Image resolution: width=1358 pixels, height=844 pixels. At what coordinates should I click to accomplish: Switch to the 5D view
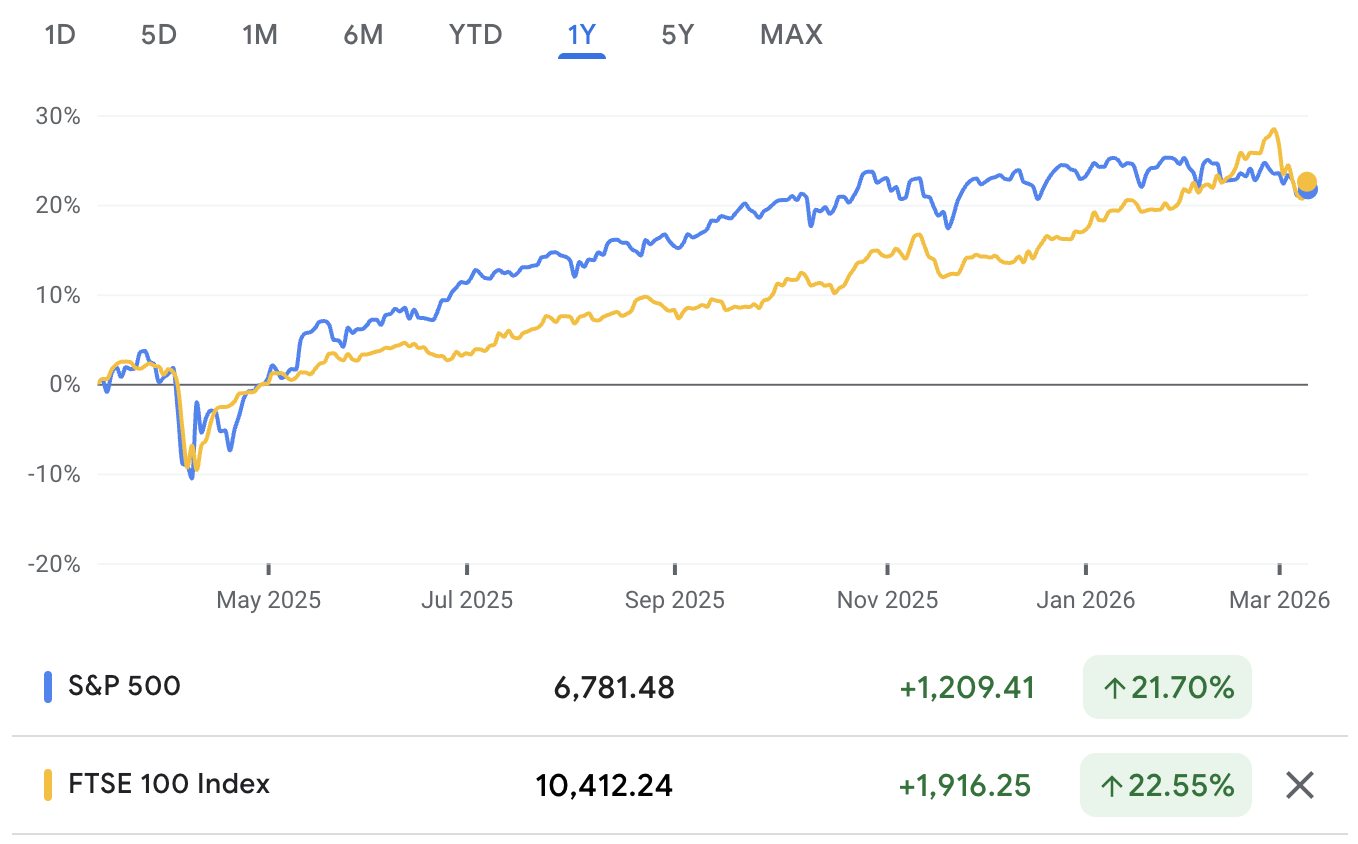(x=158, y=34)
